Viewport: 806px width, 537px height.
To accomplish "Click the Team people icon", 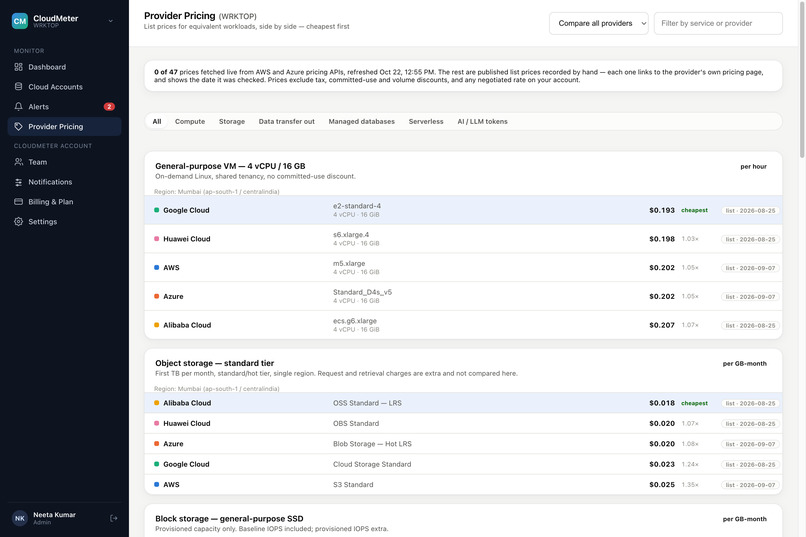I will click(x=19, y=162).
